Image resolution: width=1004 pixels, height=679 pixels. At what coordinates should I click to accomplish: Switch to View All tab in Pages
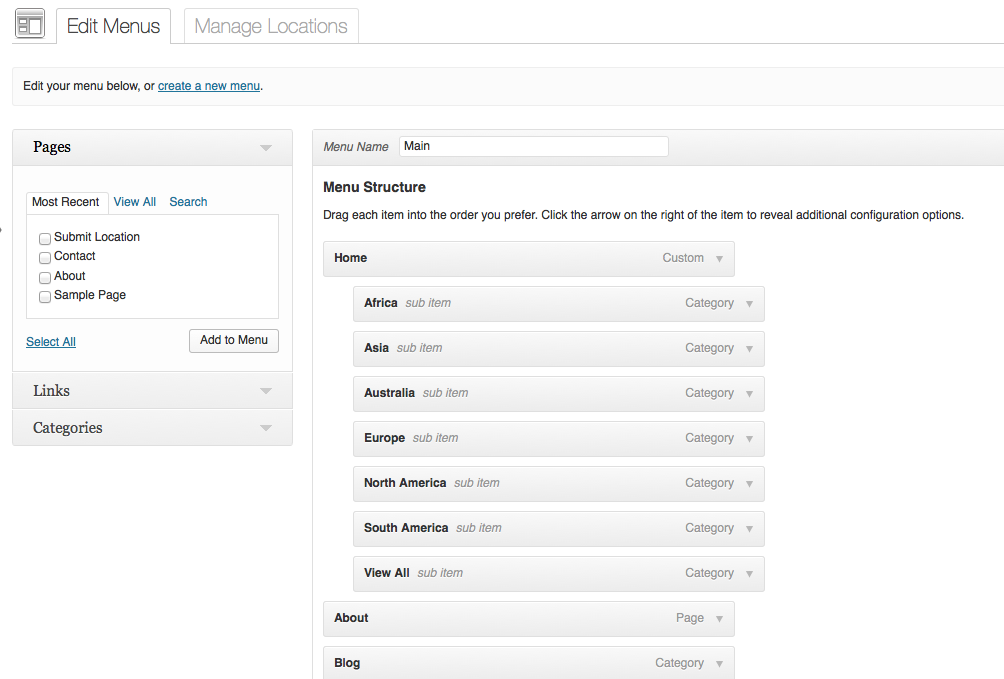pyautogui.click(x=135, y=202)
